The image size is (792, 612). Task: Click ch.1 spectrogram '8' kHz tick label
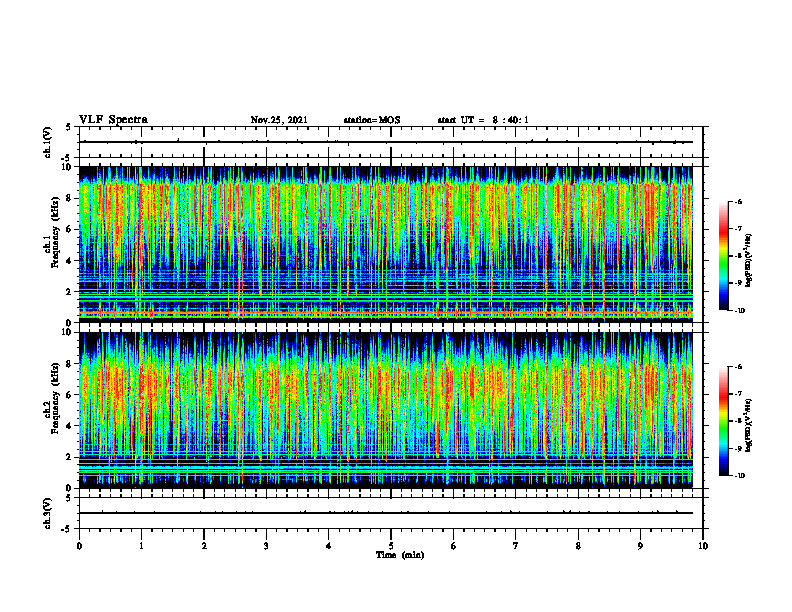pyautogui.click(x=70, y=198)
